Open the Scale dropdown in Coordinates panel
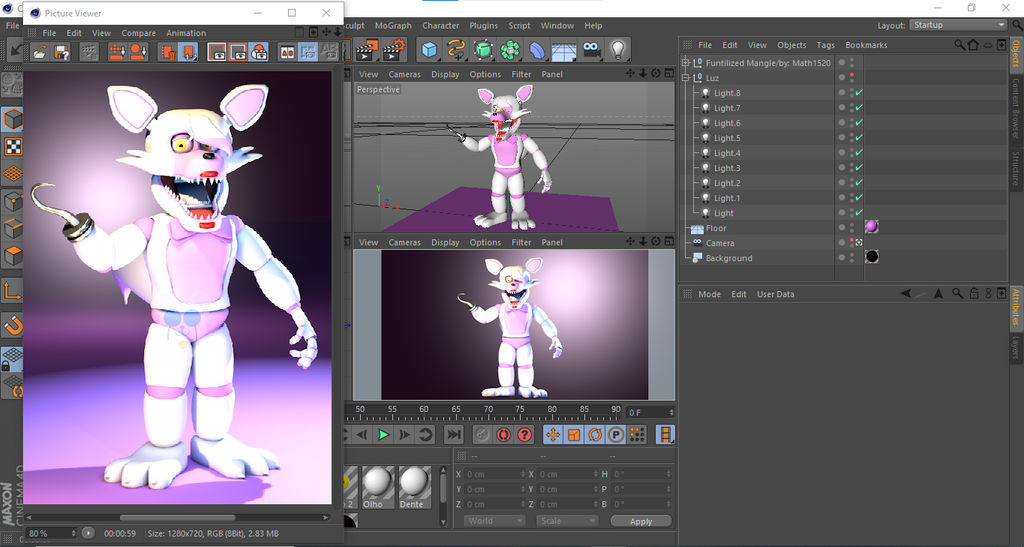Viewport: 1024px width, 547px height. (567, 521)
